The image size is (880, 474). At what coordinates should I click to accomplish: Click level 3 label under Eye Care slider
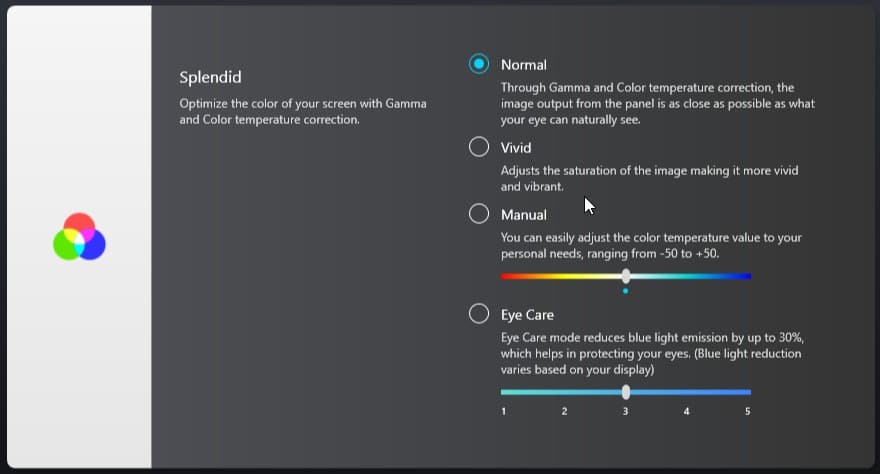626,411
